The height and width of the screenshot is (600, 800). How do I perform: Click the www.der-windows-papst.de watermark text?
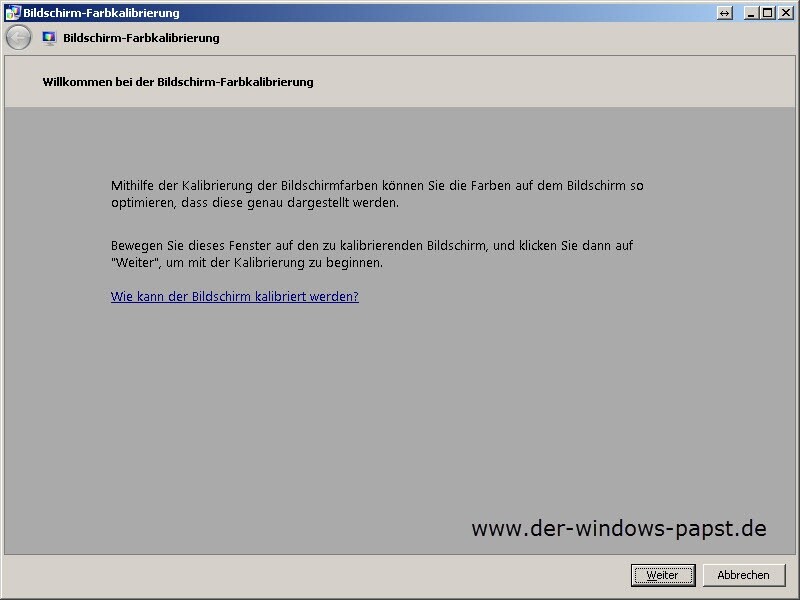(x=618, y=528)
